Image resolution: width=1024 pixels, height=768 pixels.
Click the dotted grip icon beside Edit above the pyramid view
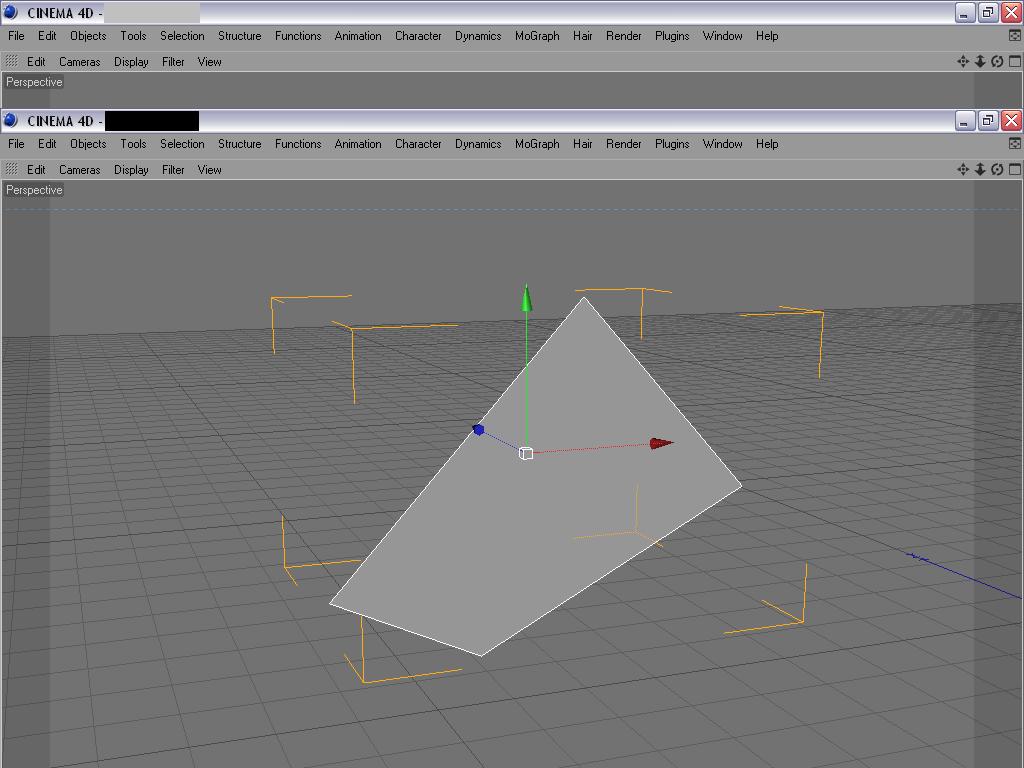click(11, 169)
